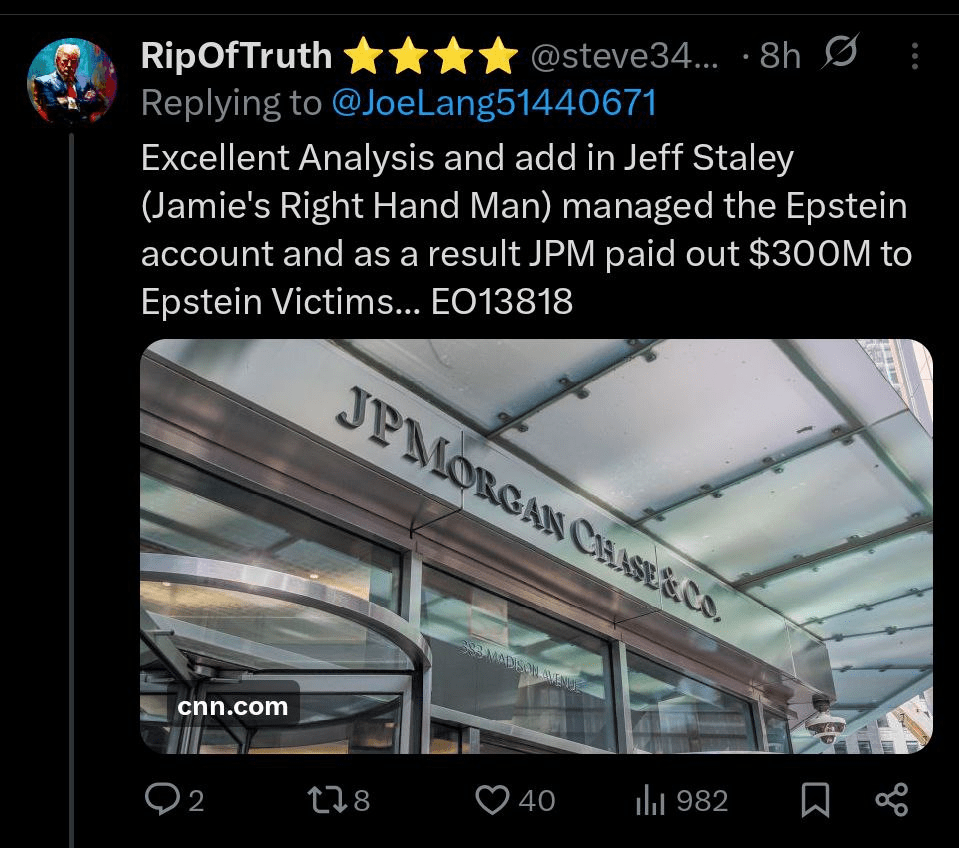Click the share icon
The image size is (959, 848).
point(891,800)
